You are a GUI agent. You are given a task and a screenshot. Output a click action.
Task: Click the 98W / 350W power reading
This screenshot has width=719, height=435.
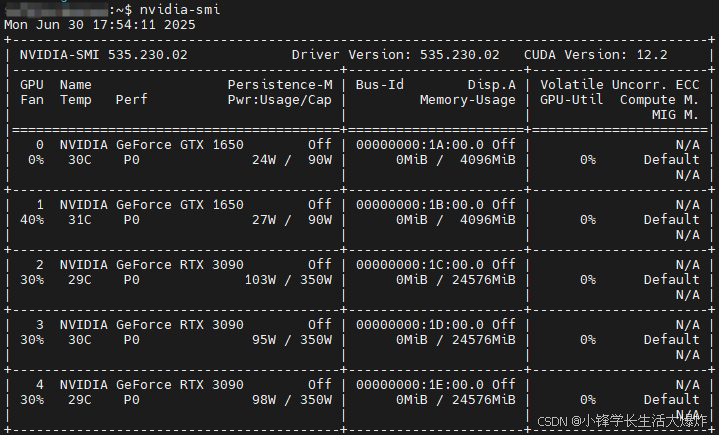coord(292,400)
